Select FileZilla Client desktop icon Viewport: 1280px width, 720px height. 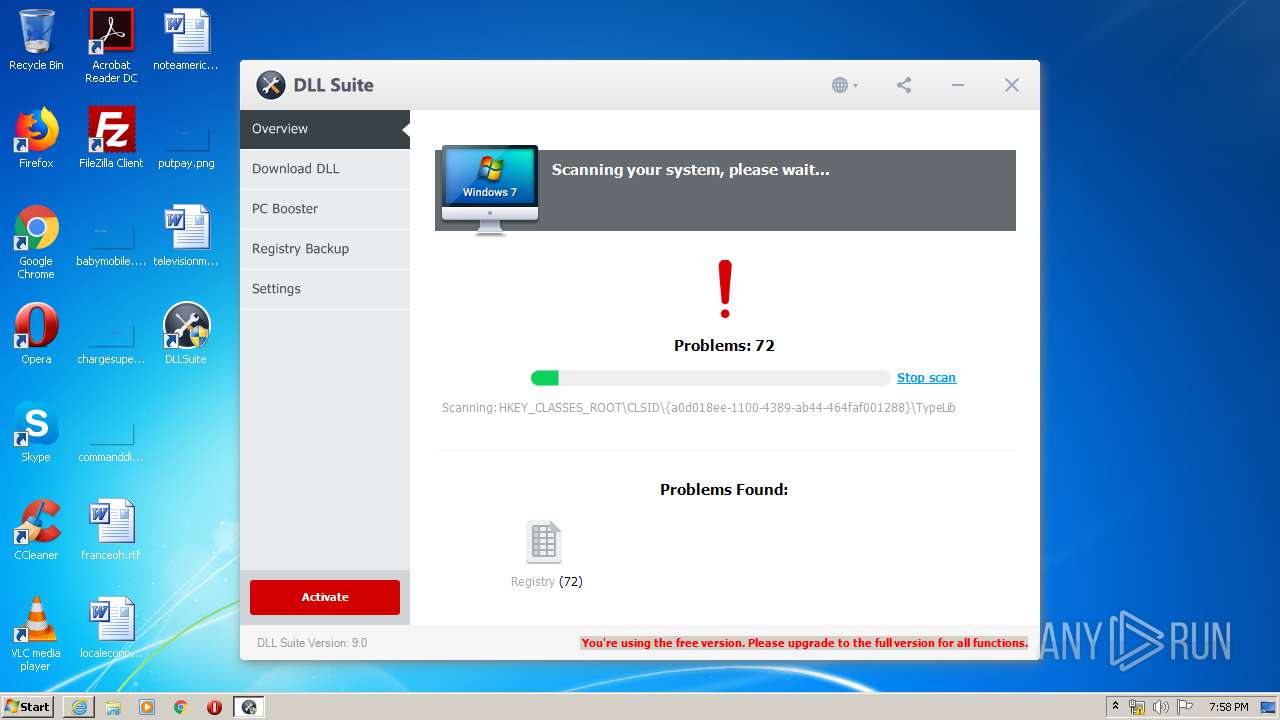[111, 138]
